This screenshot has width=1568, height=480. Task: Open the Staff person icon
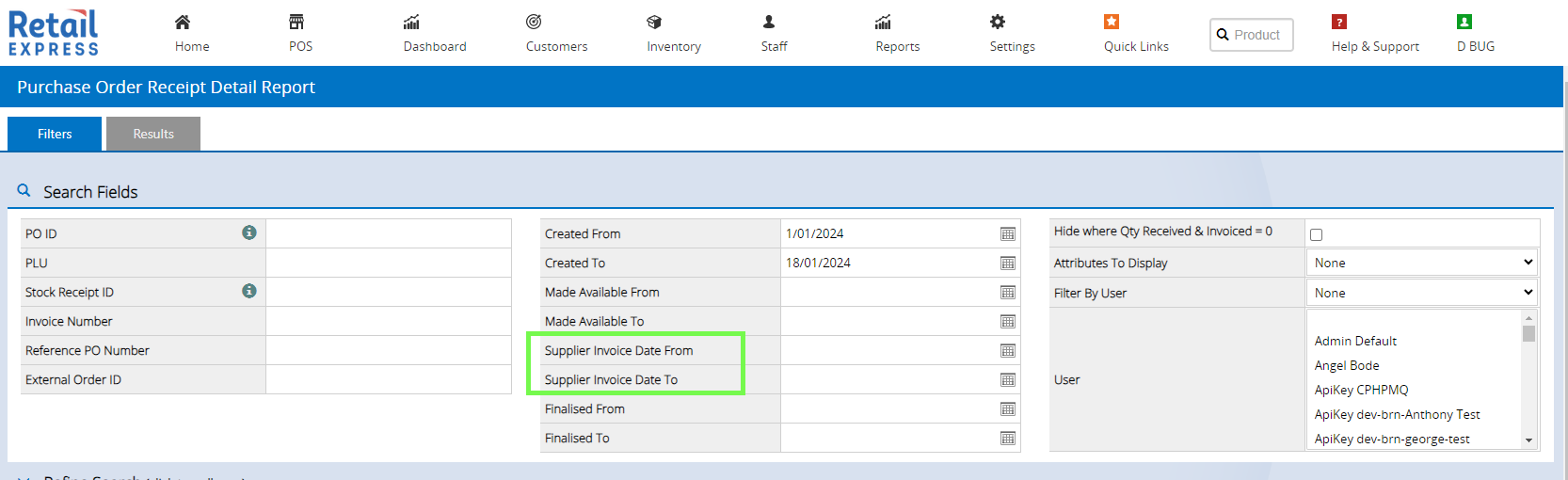[x=769, y=22]
